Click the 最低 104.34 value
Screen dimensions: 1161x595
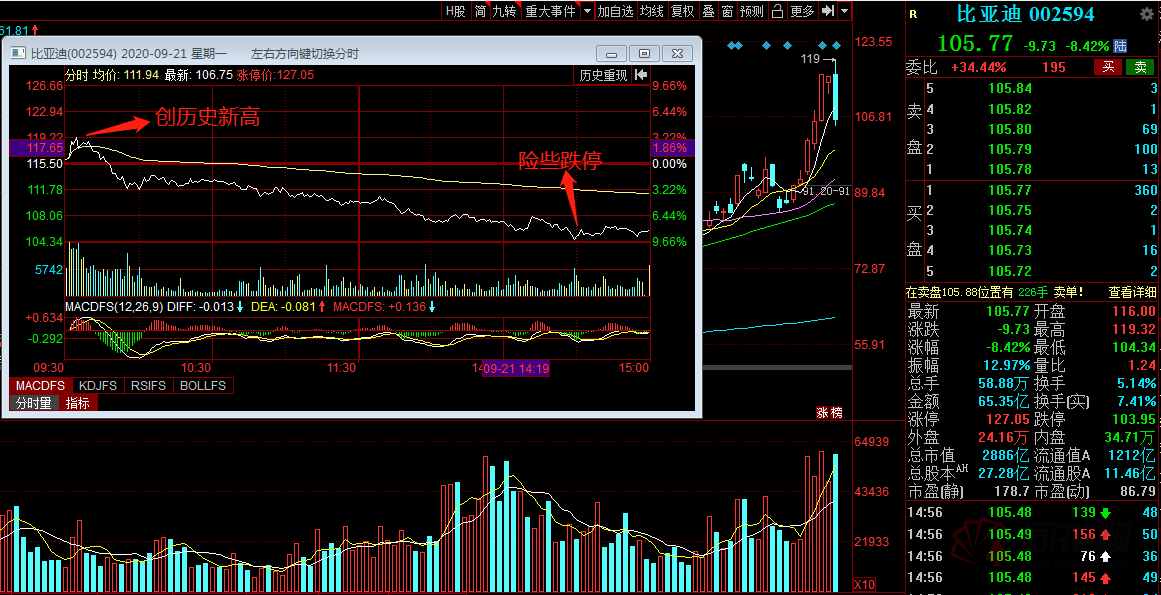point(1133,347)
